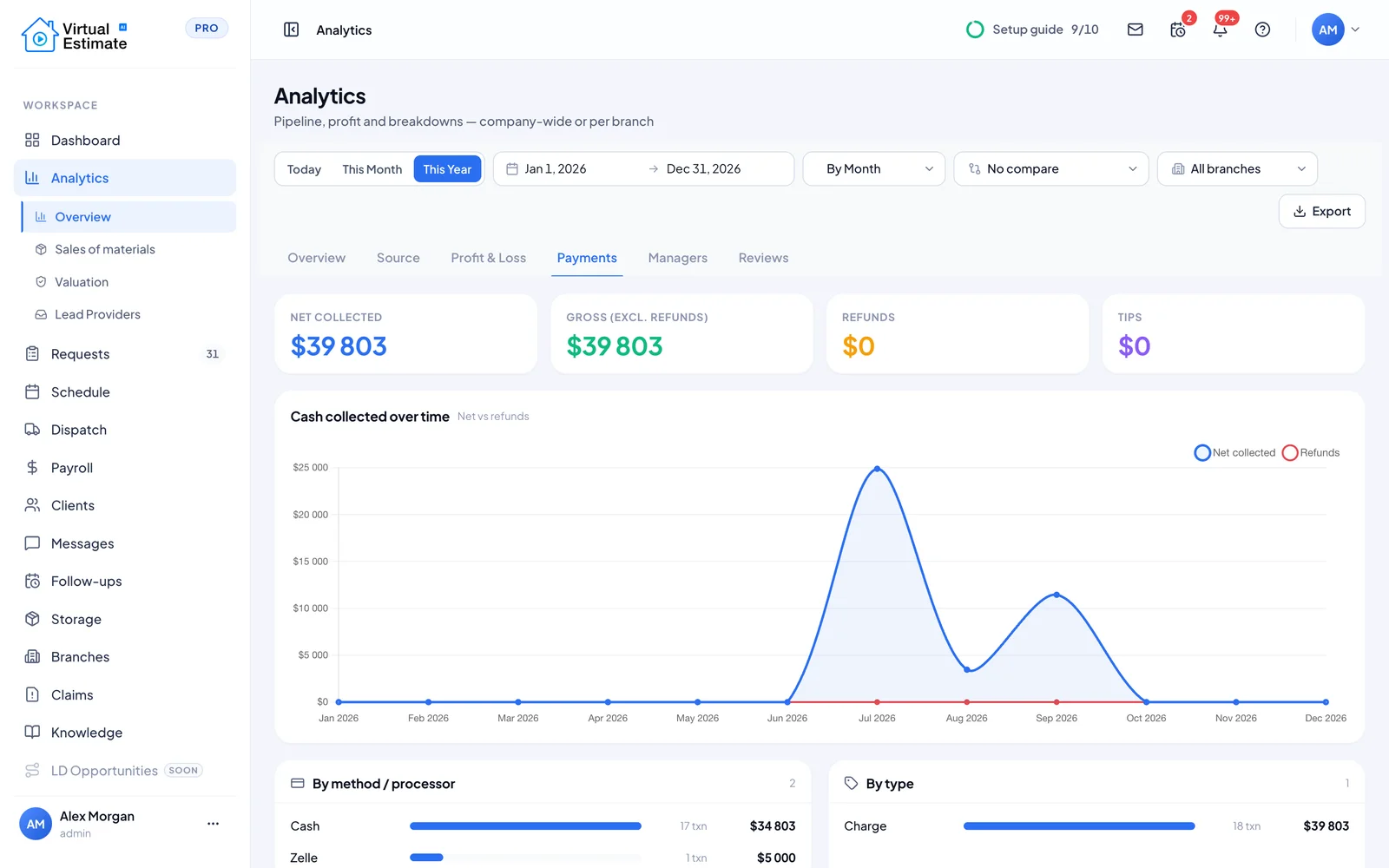1389x868 pixels.
Task: Click the Storage box icon
Action: pos(32,619)
